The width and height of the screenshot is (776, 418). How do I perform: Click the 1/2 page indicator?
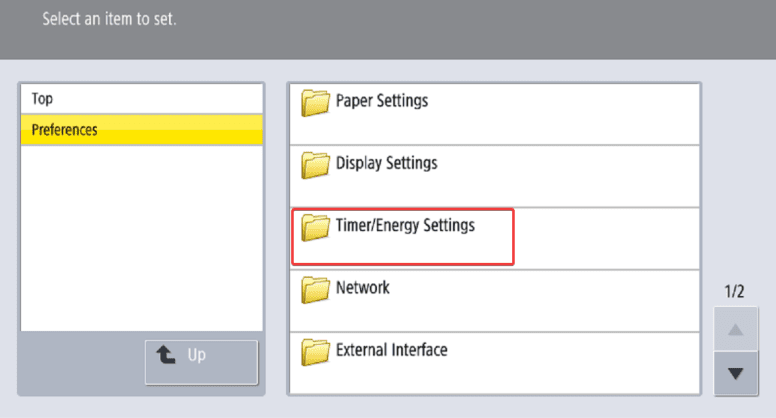point(734,292)
